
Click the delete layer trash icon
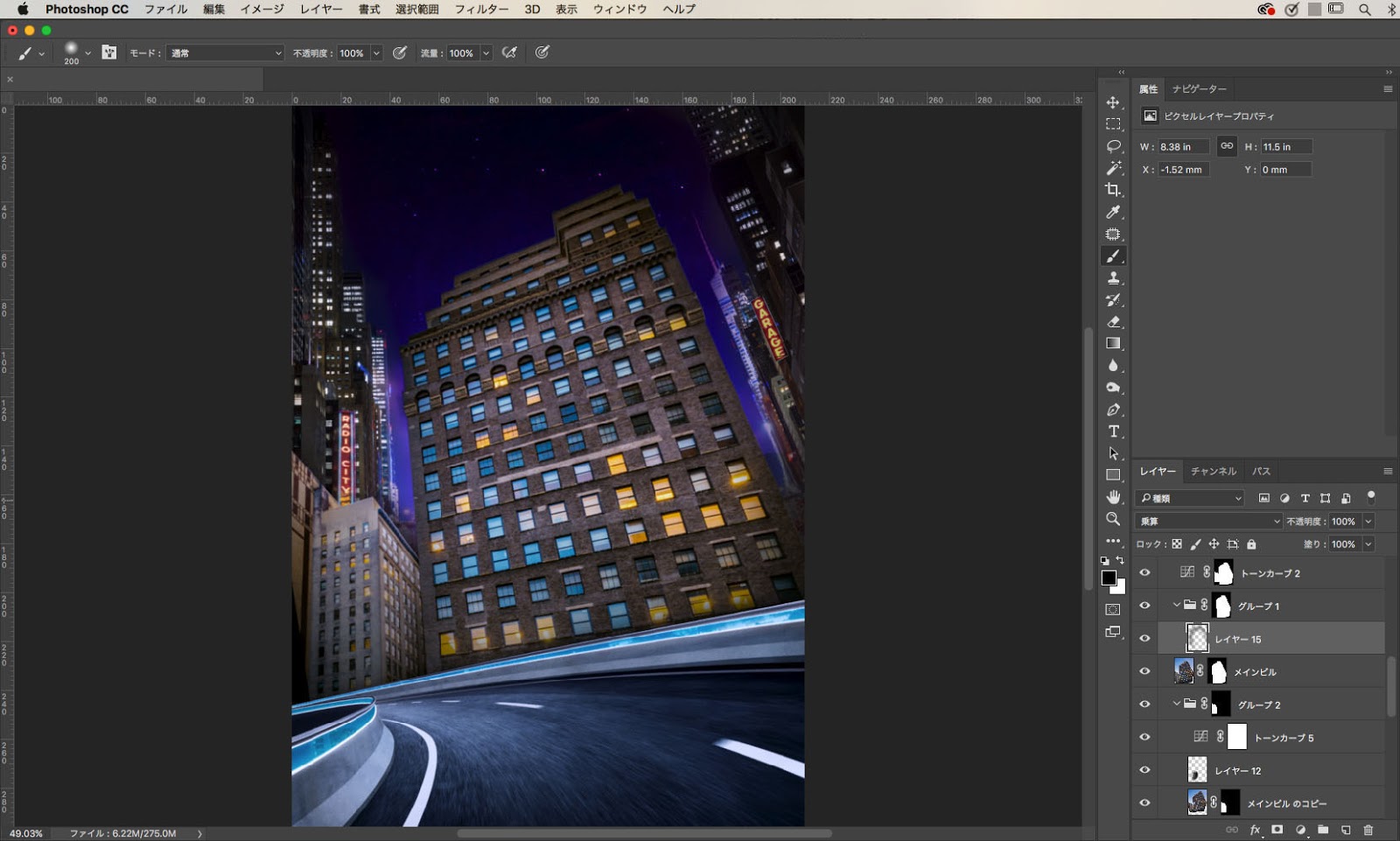pos(1368,830)
